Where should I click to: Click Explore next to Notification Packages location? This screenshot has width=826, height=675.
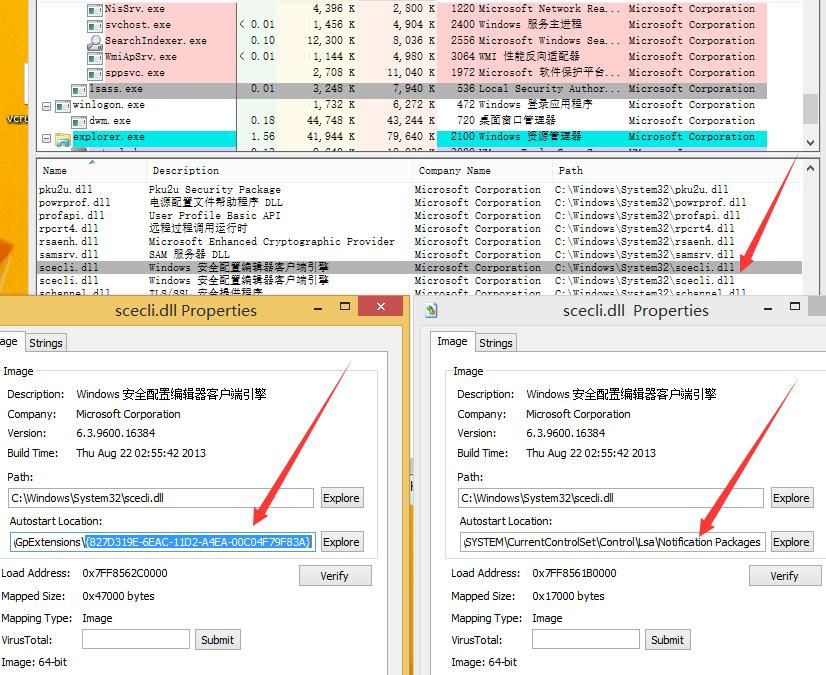pos(791,542)
